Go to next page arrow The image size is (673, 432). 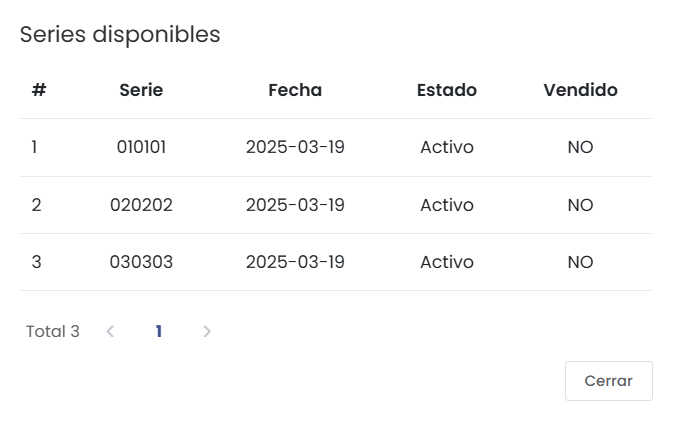tap(207, 331)
